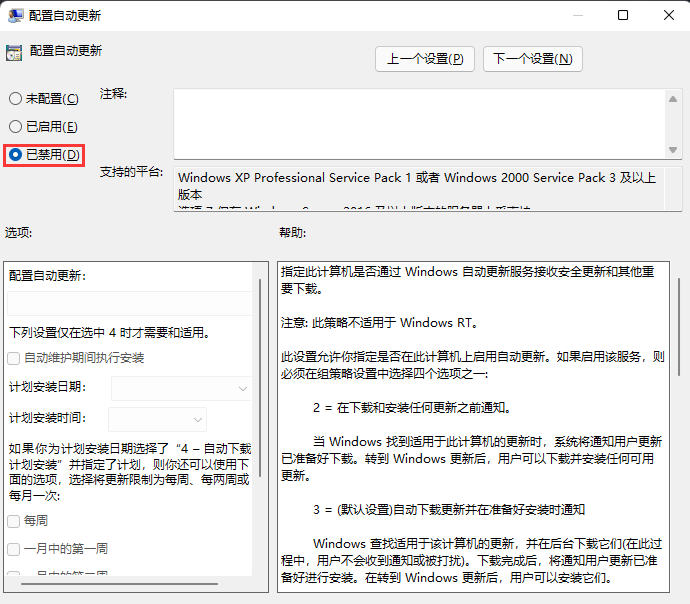
Task: Select the 已禁用 radio option
Action: pos(15,155)
